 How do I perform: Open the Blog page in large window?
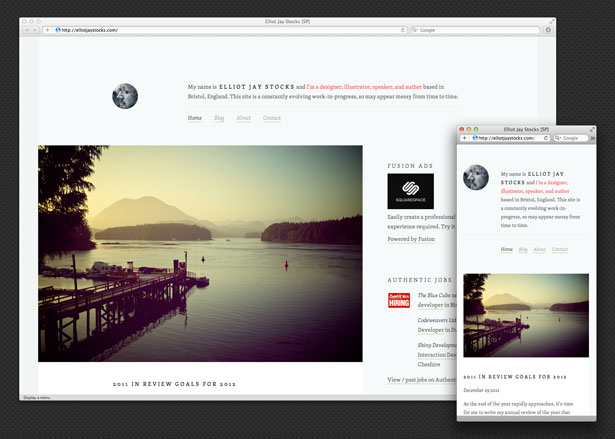[x=219, y=118]
